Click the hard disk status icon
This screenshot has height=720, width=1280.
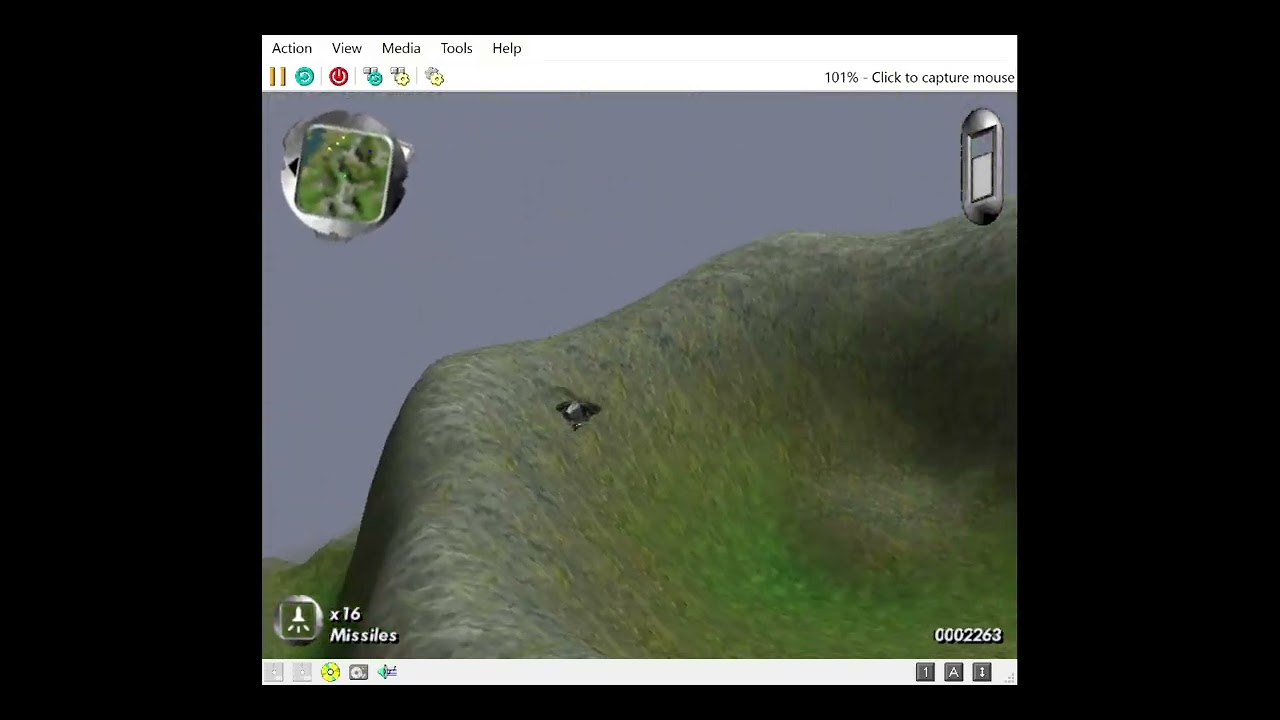point(358,672)
